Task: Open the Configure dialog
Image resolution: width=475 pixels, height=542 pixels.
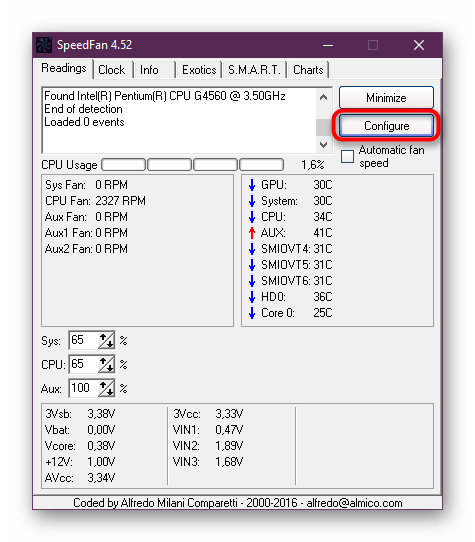Action: (x=386, y=126)
